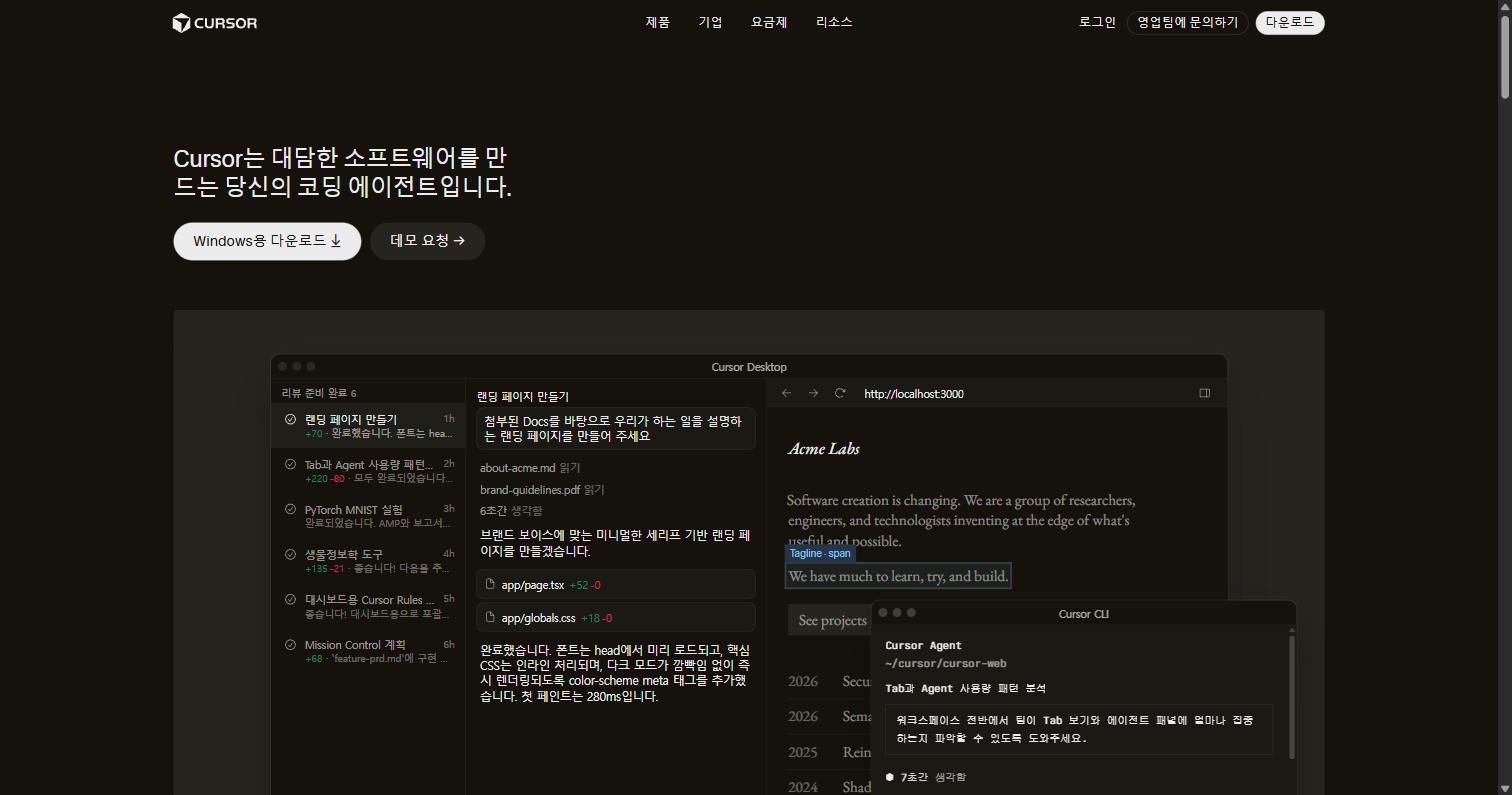
Task: Open the app/page.tsx file chip
Action: coord(616,585)
